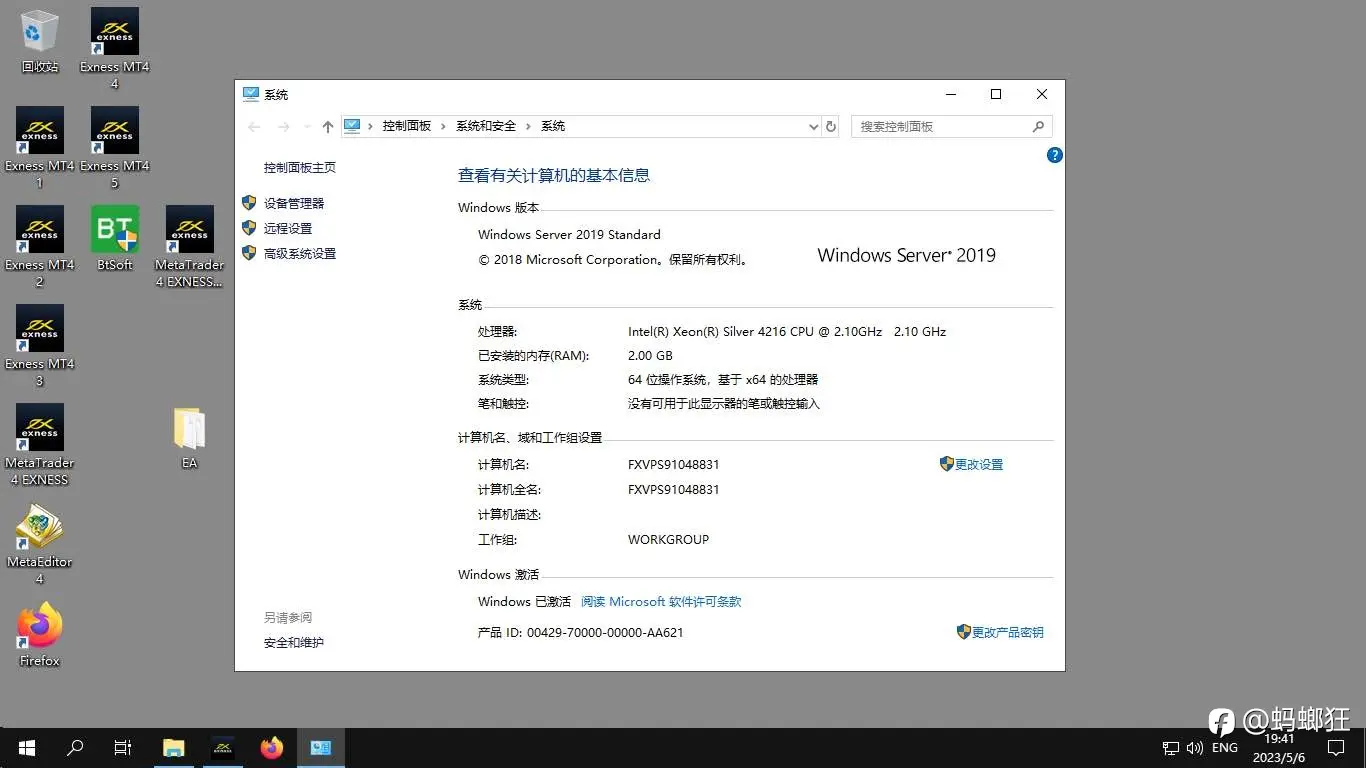Open the Windows Start menu
Viewport: 1366px width, 768px height.
click(27, 748)
